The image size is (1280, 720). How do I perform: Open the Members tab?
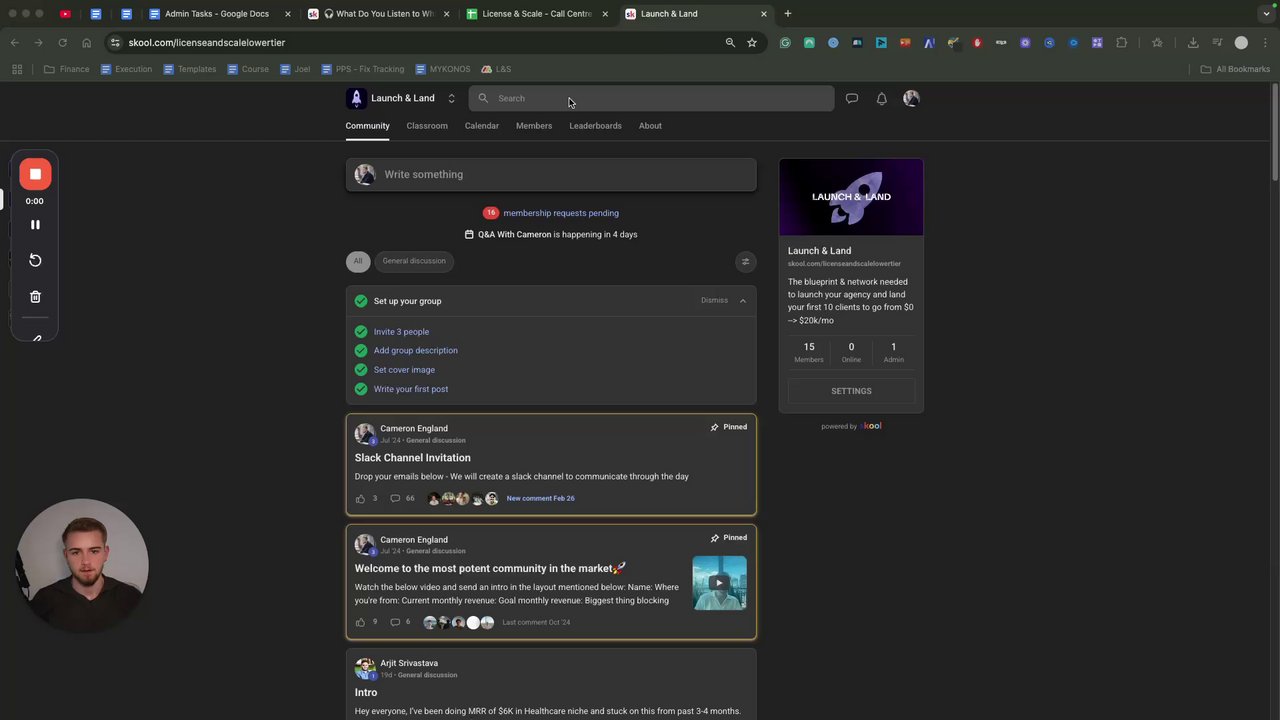click(534, 126)
